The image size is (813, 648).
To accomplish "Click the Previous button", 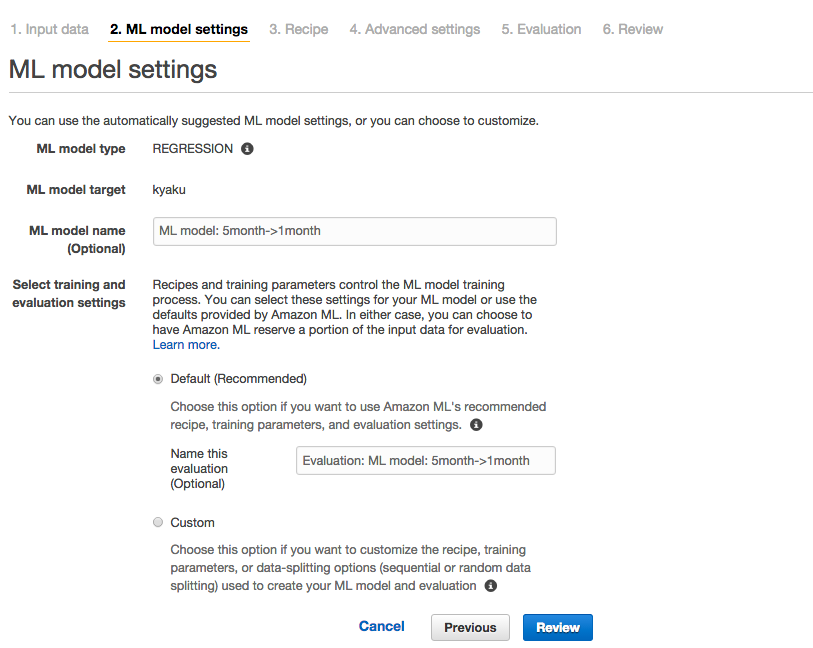I will pyautogui.click(x=470, y=627).
